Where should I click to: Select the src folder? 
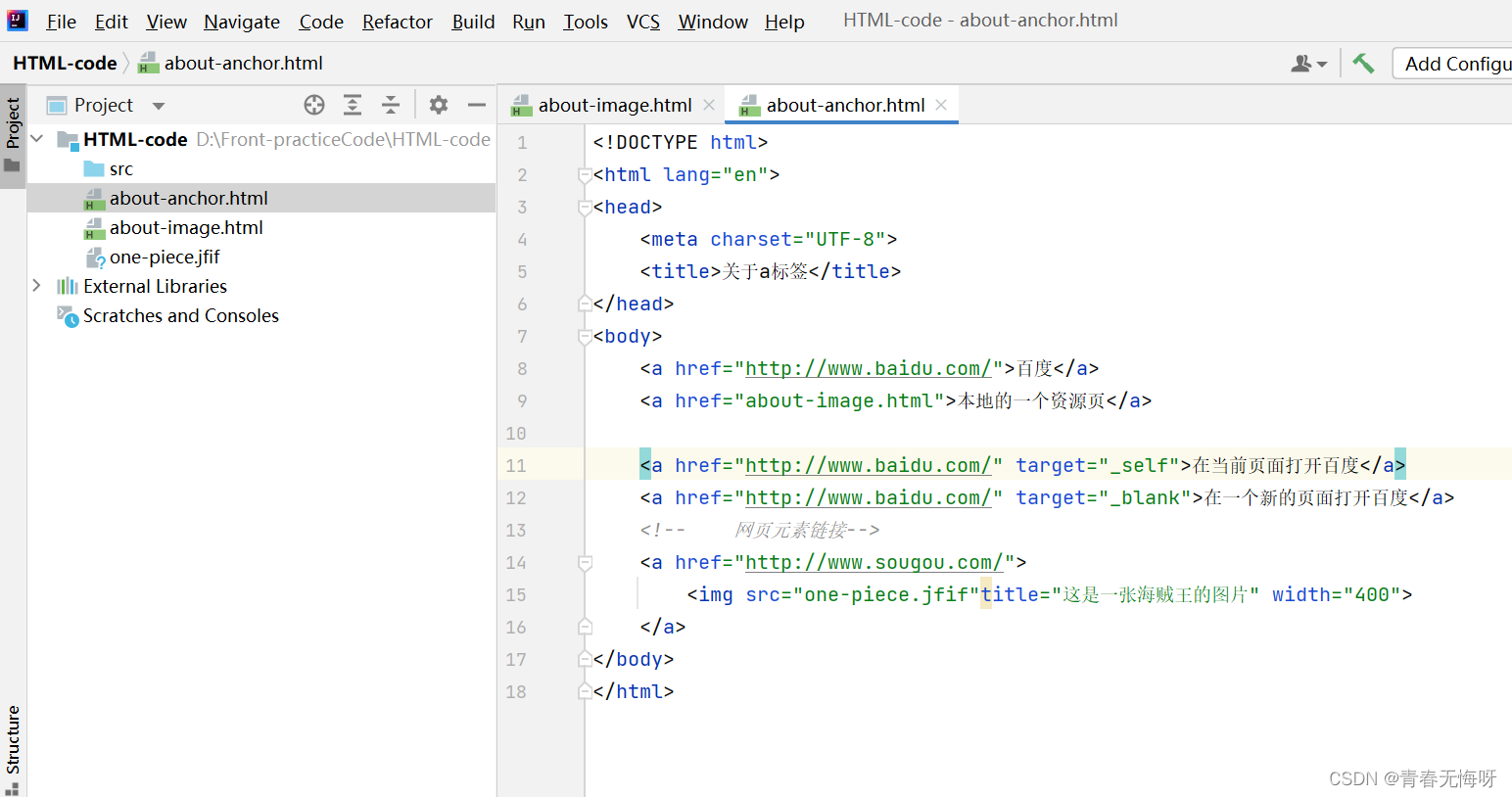tap(121, 168)
